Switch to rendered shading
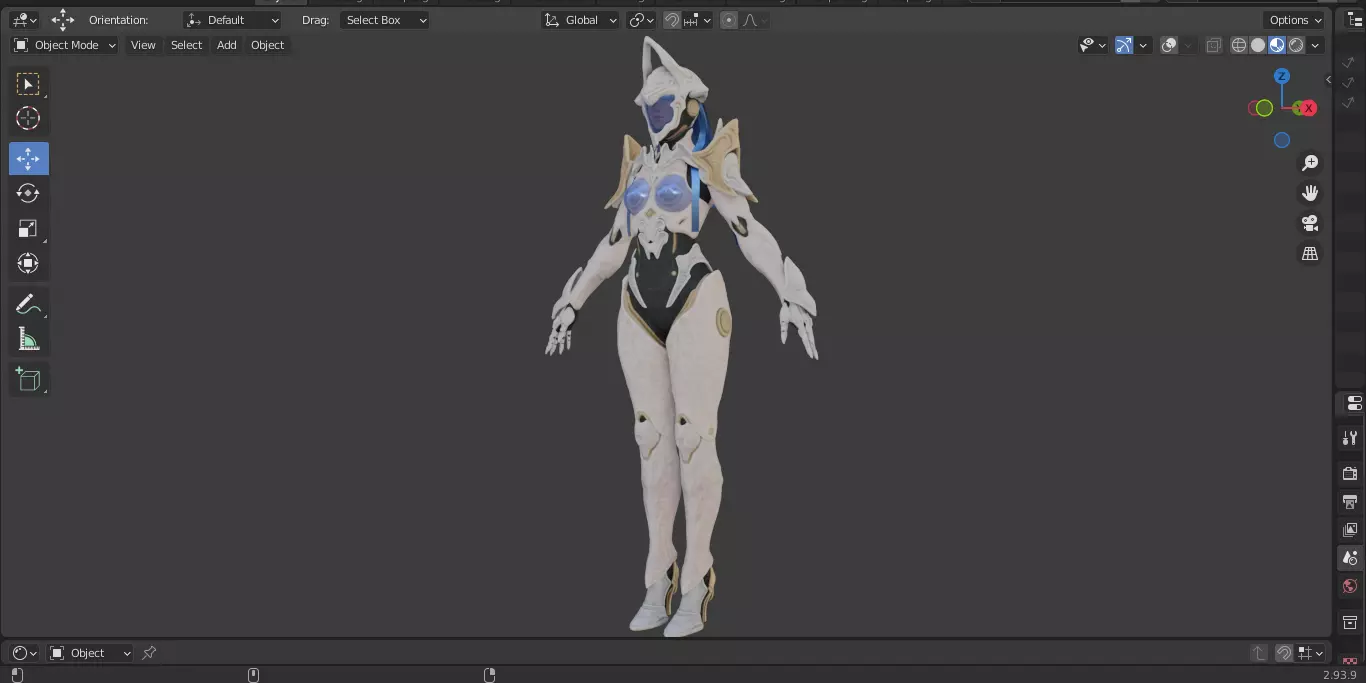 tap(1296, 45)
